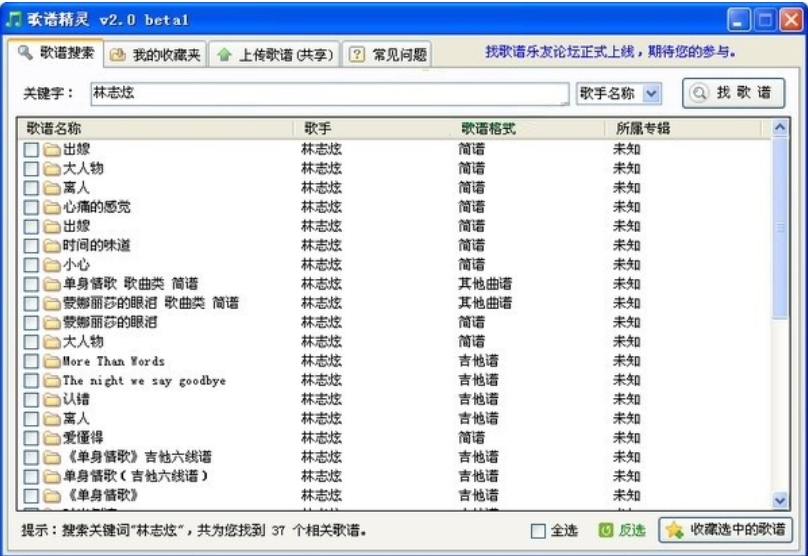Click the 林志炫 singer cell of 小心 row
This screenshot has width=808, height=556.
pyautogui.click(x=322, y=265)
